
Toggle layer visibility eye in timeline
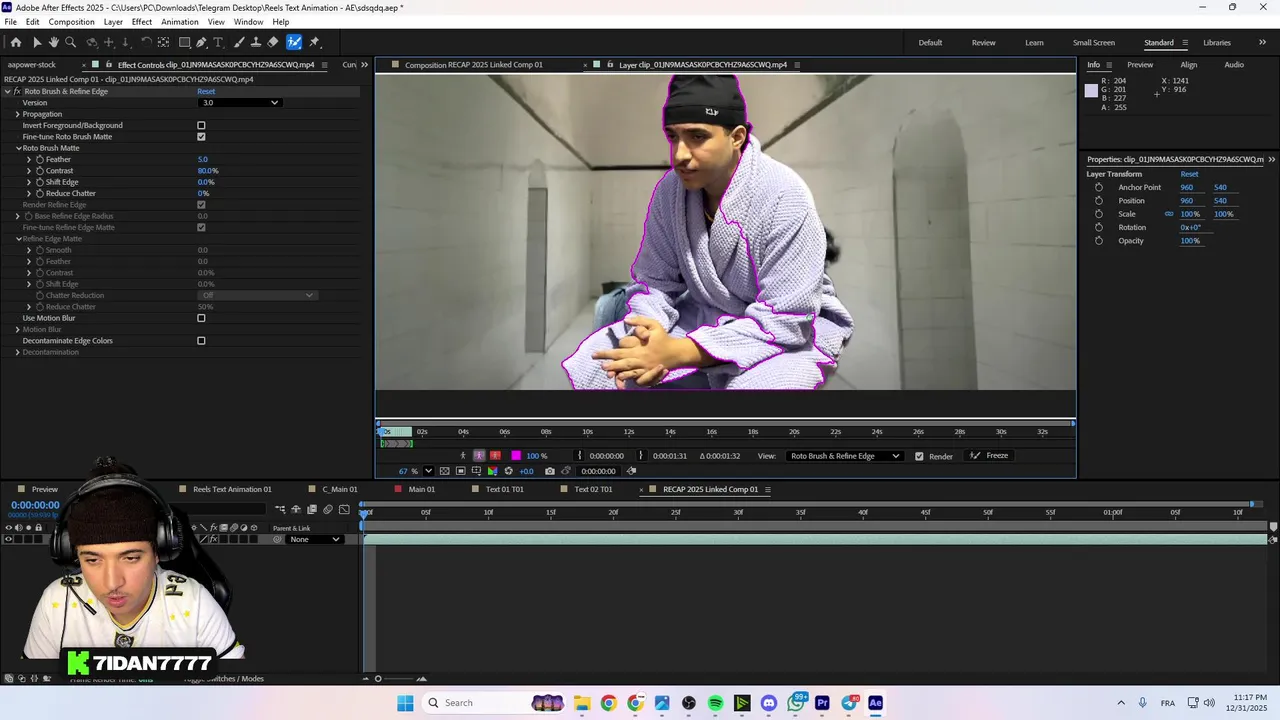pyautogui.click(x=8, y=539)
